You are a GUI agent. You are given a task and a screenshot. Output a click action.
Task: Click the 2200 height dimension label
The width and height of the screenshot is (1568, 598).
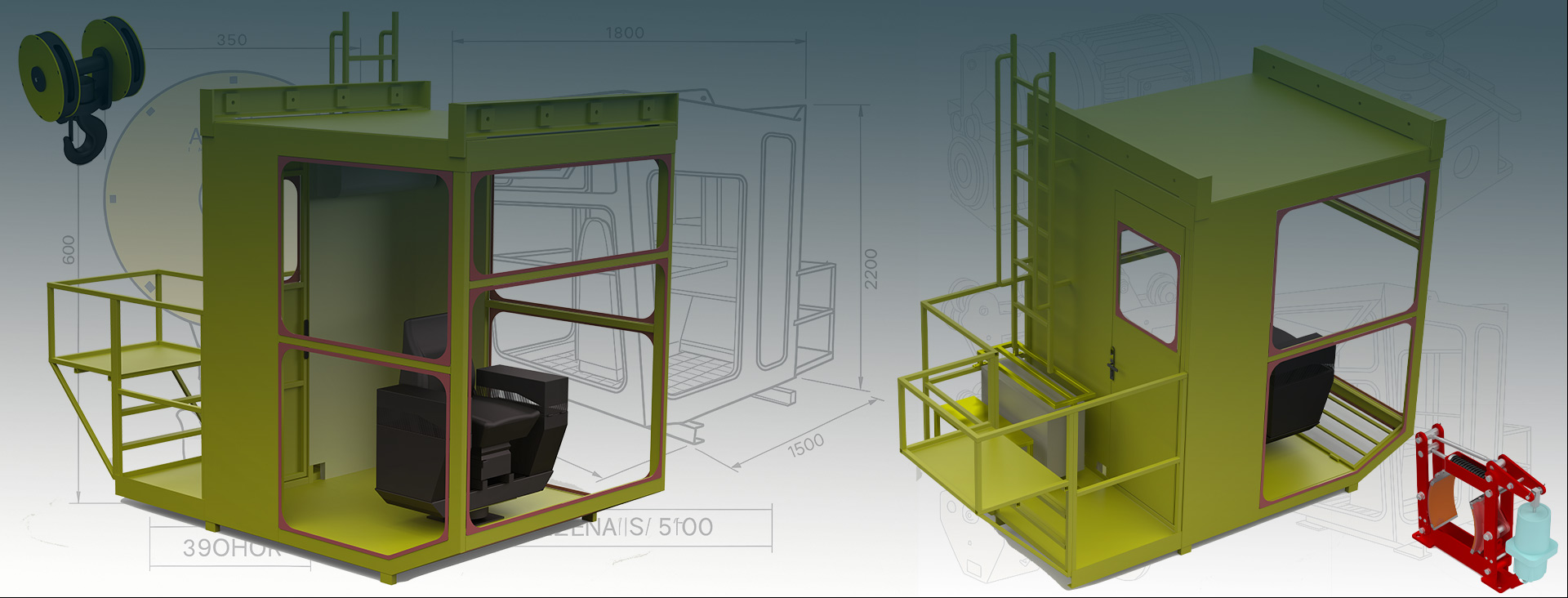pyautogui.click(x=871, y=268)
